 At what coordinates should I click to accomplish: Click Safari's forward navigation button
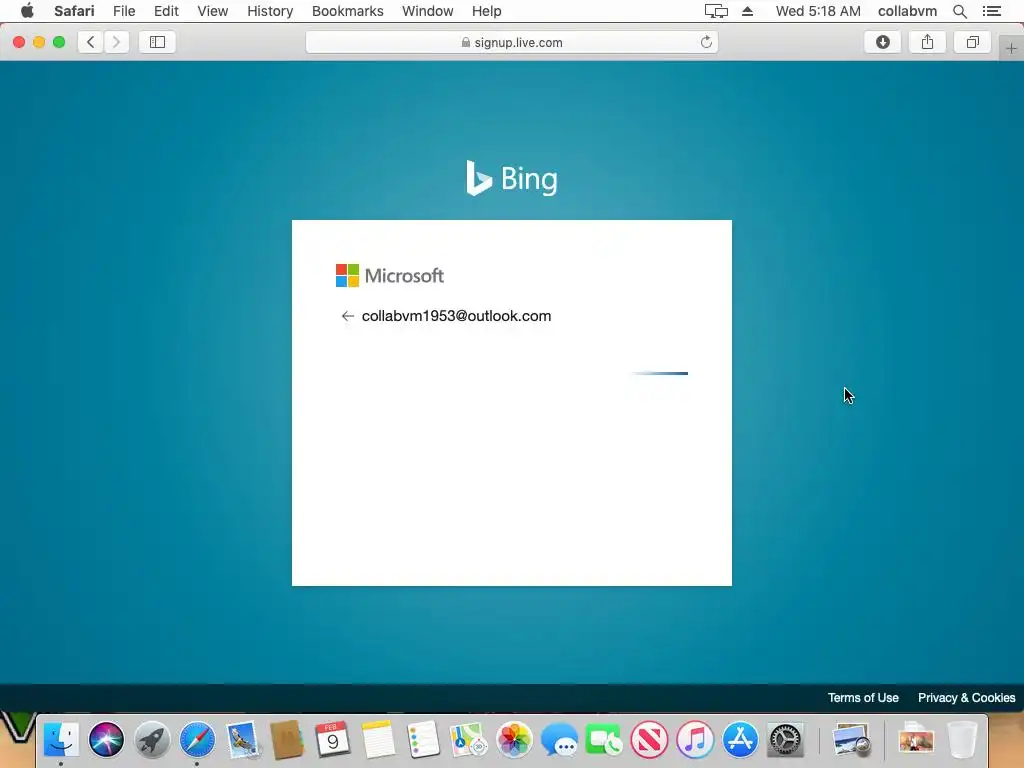coord(116,42)
